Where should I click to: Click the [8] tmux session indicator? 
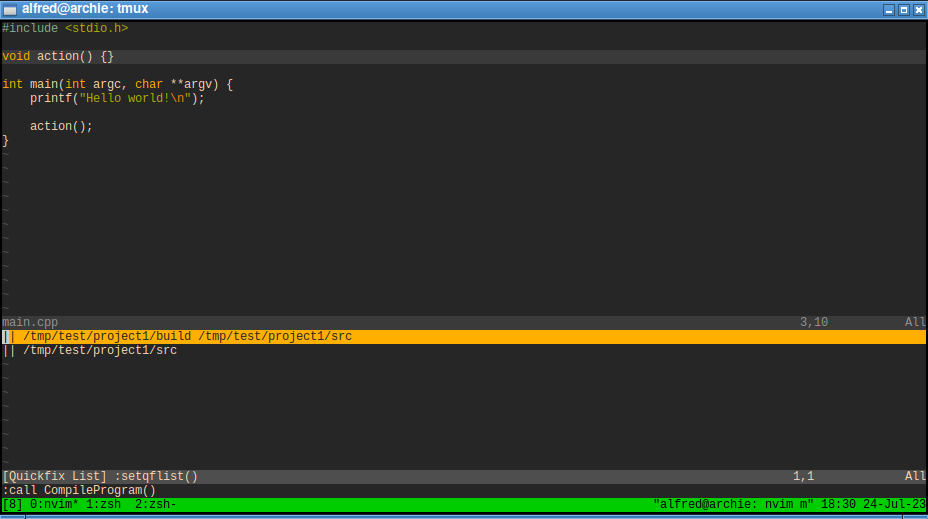[12, 504]
